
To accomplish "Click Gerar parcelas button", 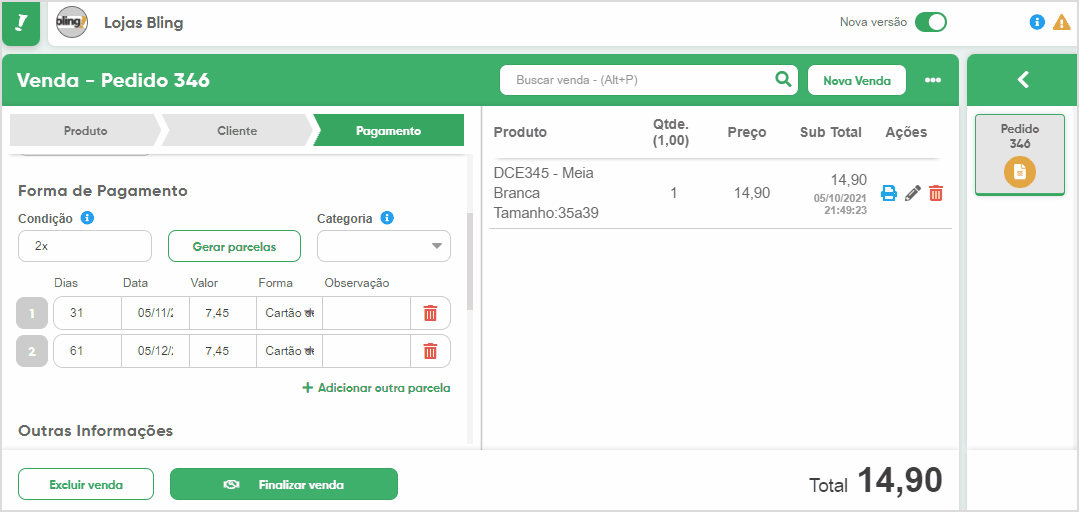I will [234, 246].
